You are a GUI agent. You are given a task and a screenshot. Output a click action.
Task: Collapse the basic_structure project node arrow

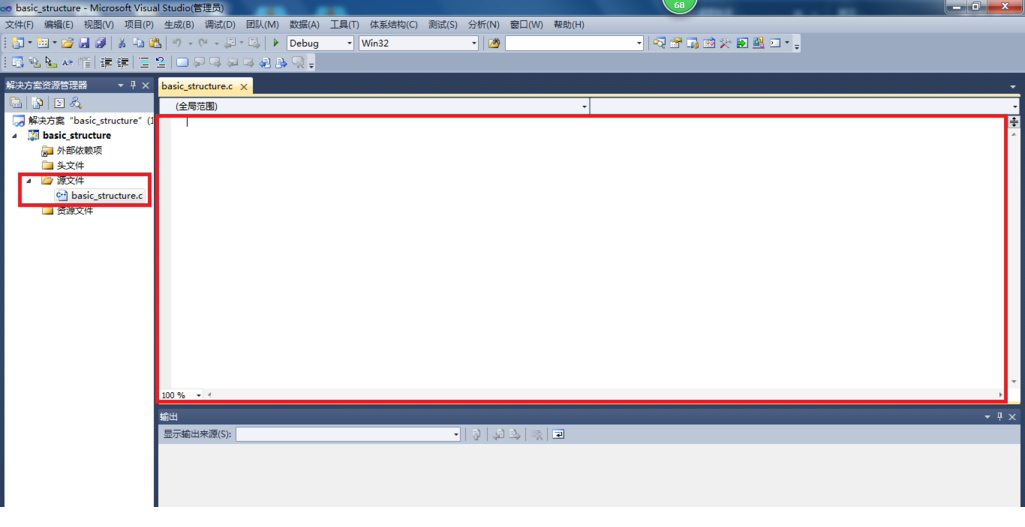tap(14, 135)
